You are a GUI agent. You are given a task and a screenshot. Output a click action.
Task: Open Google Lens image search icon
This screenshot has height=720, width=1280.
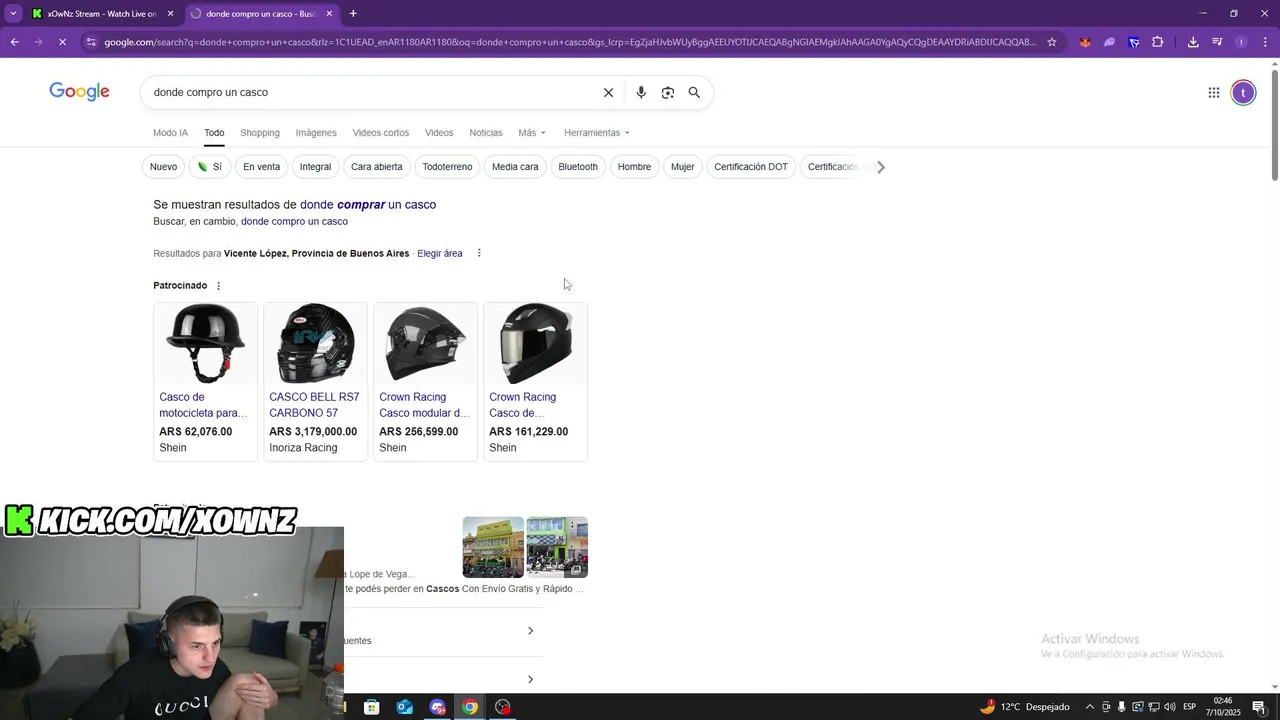point(668,92)
